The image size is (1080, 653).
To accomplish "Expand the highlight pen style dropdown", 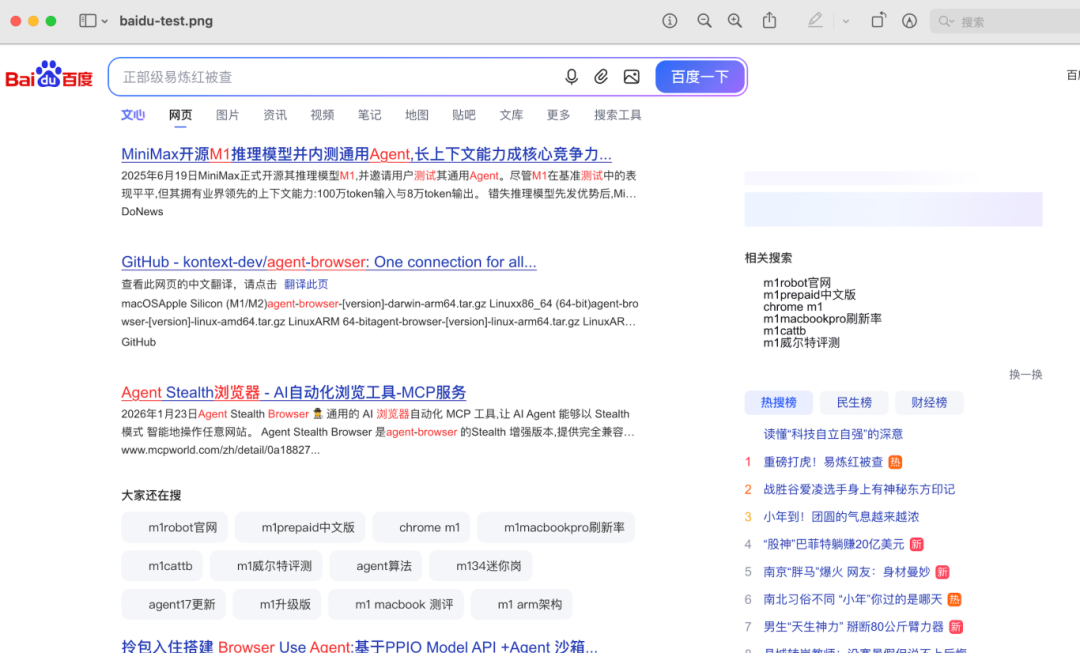I will pyautogui.click(x=846, y=21).
